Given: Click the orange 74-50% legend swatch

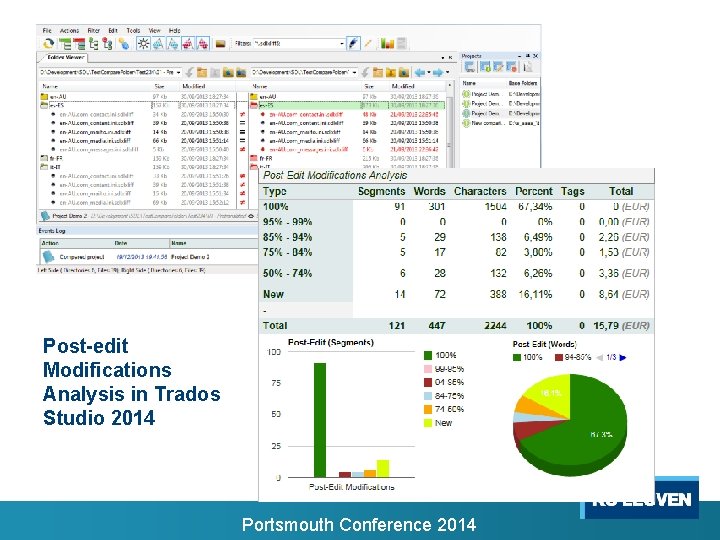Looking at the screenshot, I should click(428, 409).
